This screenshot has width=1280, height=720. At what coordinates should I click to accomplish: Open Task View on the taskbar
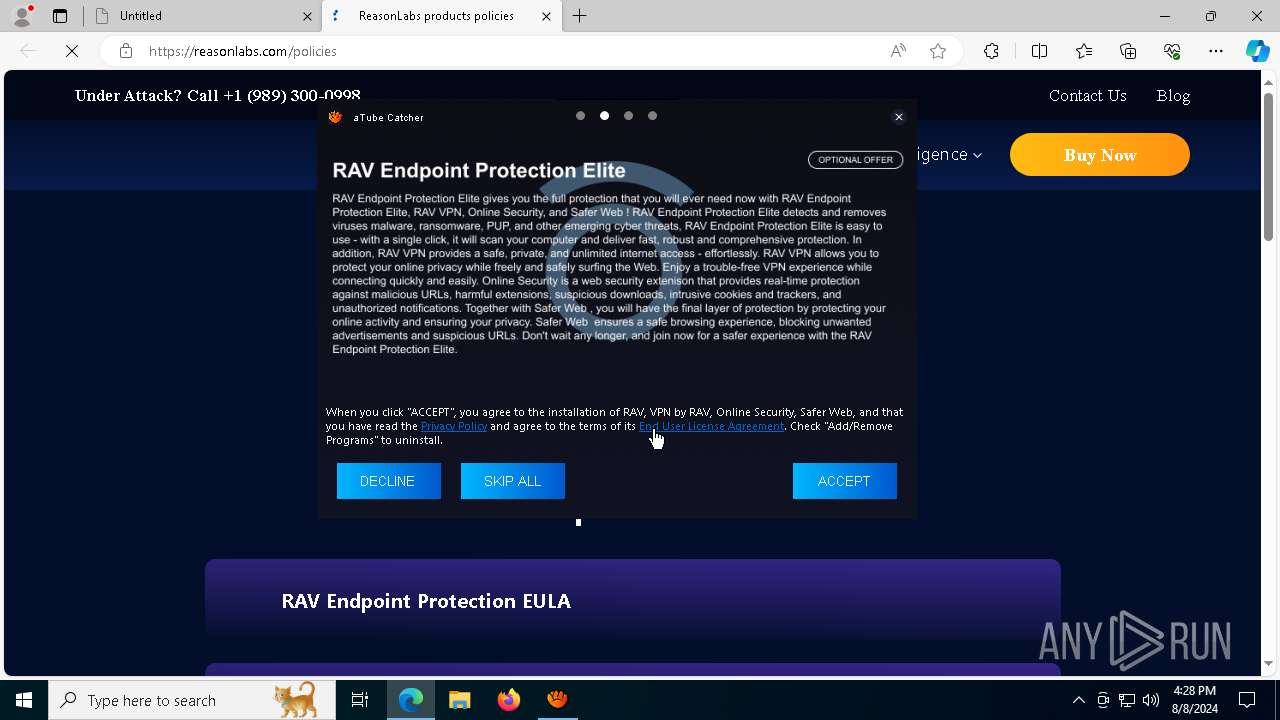click(360, 700)
